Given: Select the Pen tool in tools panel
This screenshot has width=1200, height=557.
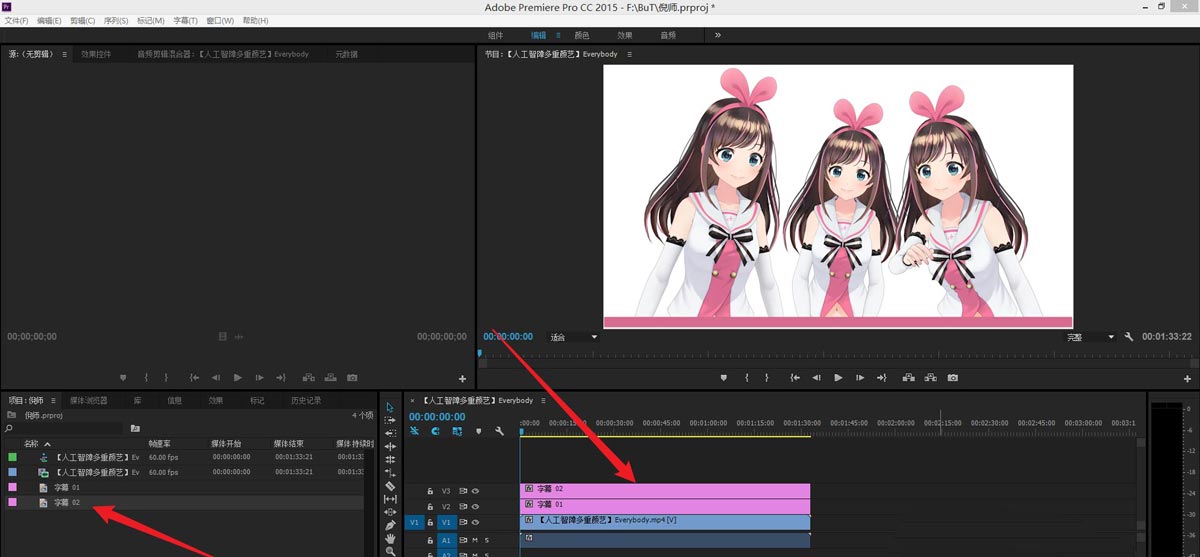Looking at the screenshot, I should [390, 525].
